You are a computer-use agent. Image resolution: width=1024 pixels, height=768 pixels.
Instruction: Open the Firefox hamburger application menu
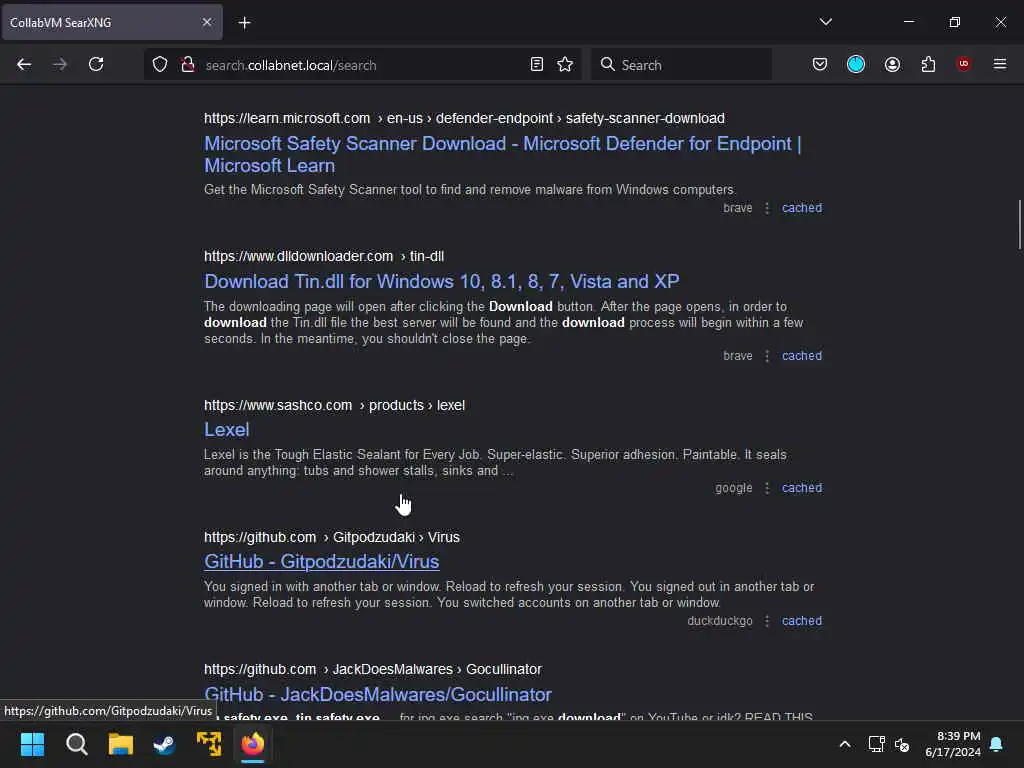click(x=999, y=64)
